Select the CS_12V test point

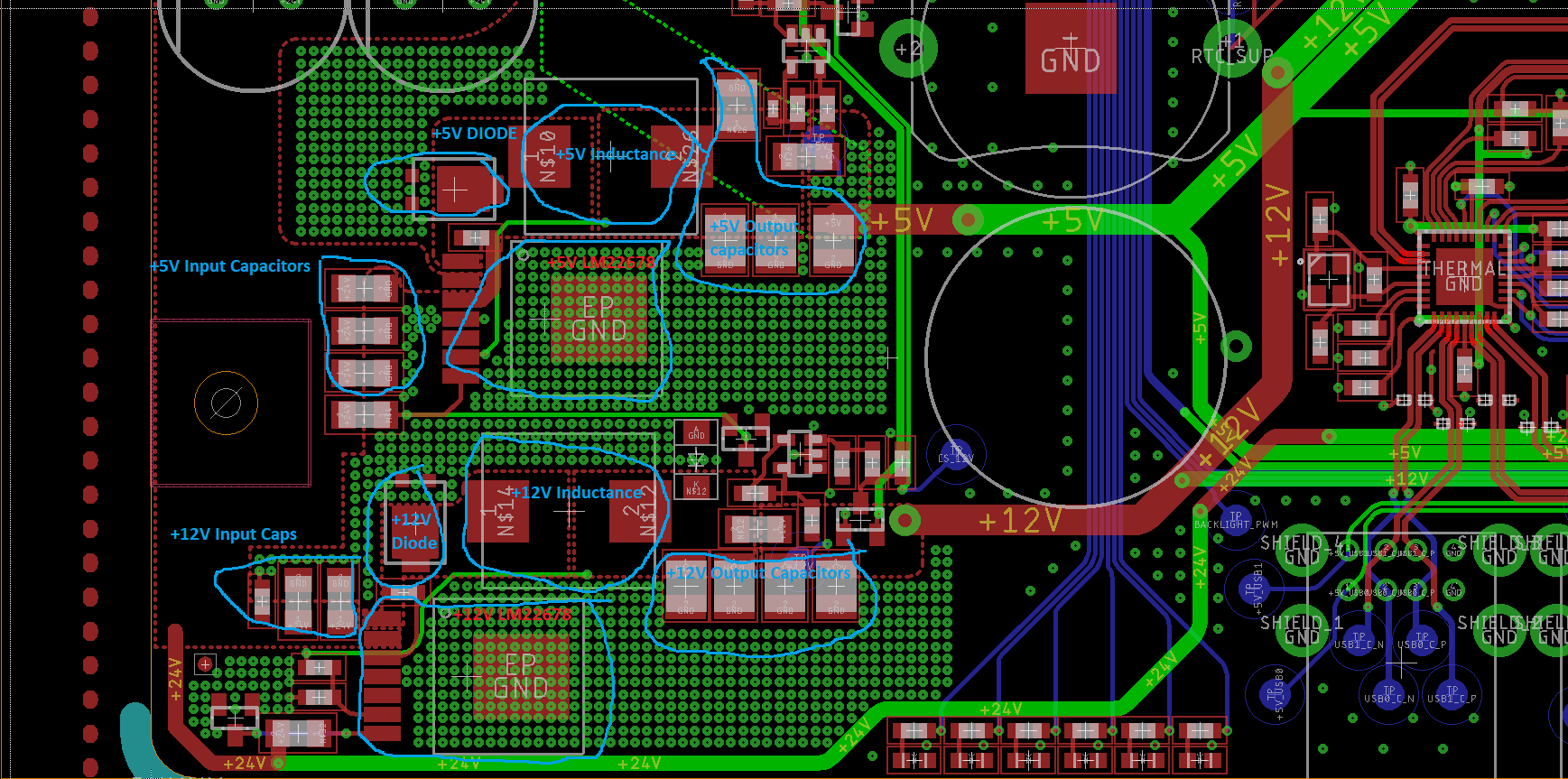point(957,454)
